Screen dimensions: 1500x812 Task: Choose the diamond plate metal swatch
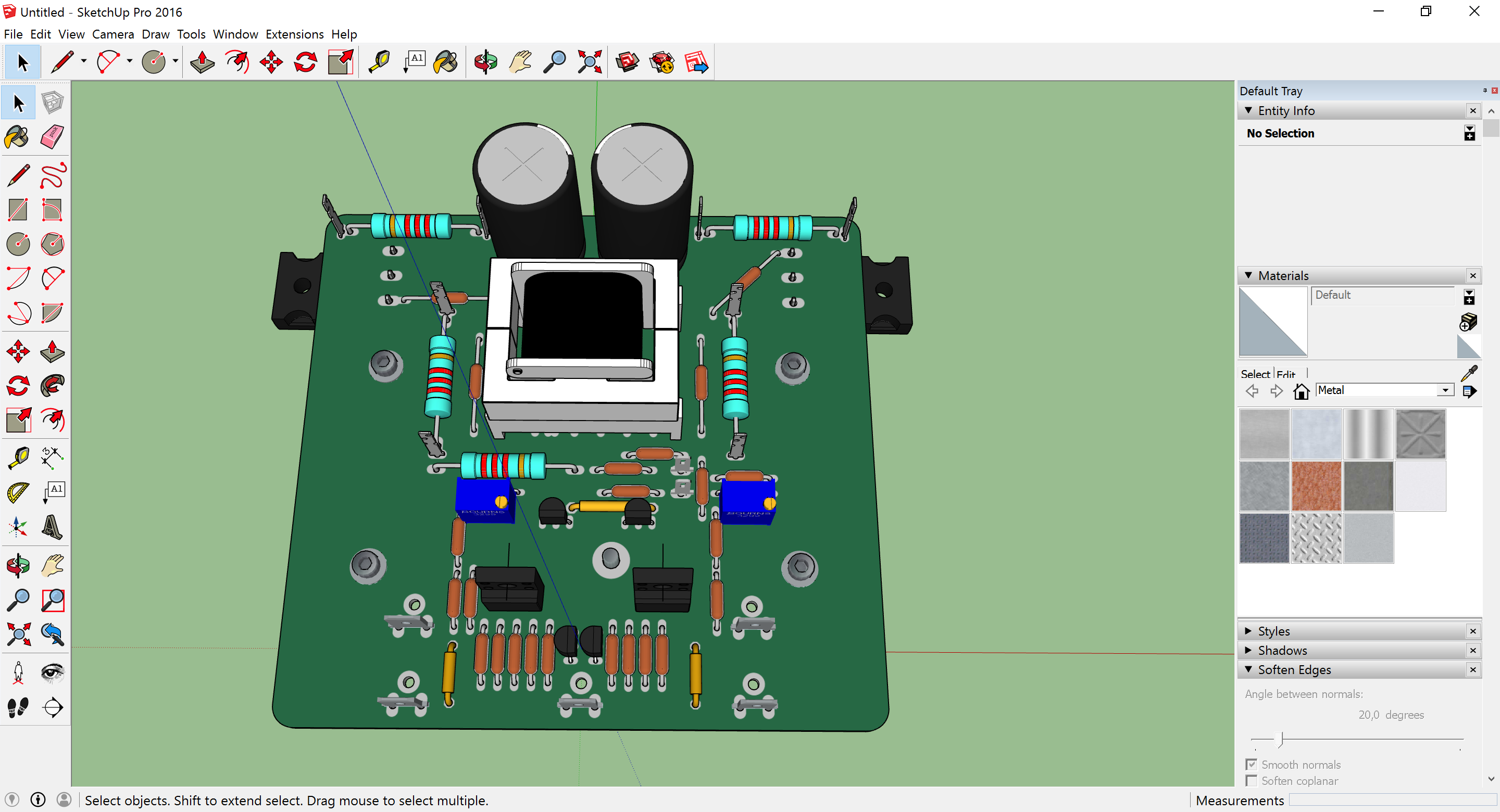click(x=1316, y=538)
